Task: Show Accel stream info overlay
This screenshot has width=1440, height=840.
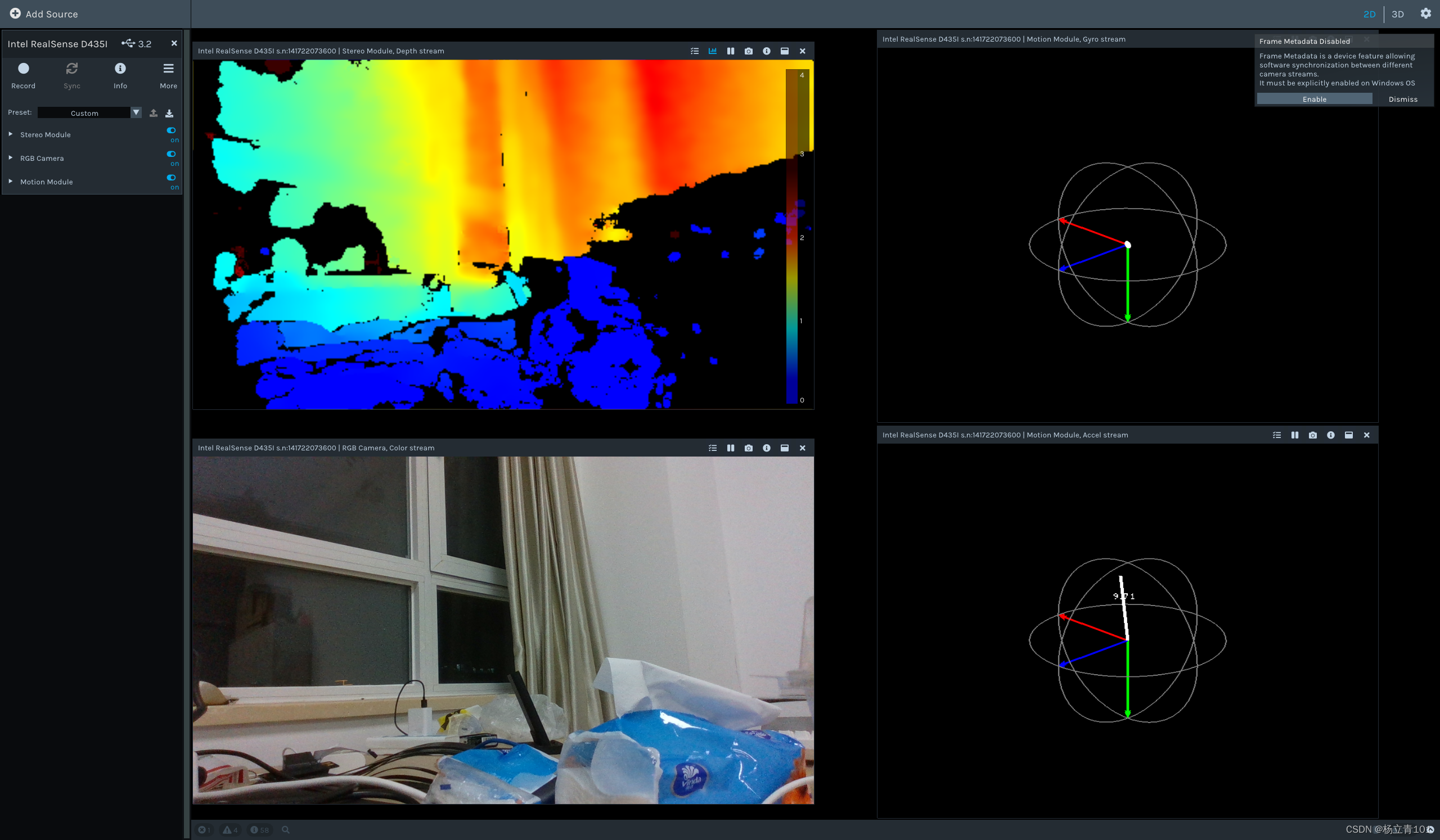Action: 1330,435
